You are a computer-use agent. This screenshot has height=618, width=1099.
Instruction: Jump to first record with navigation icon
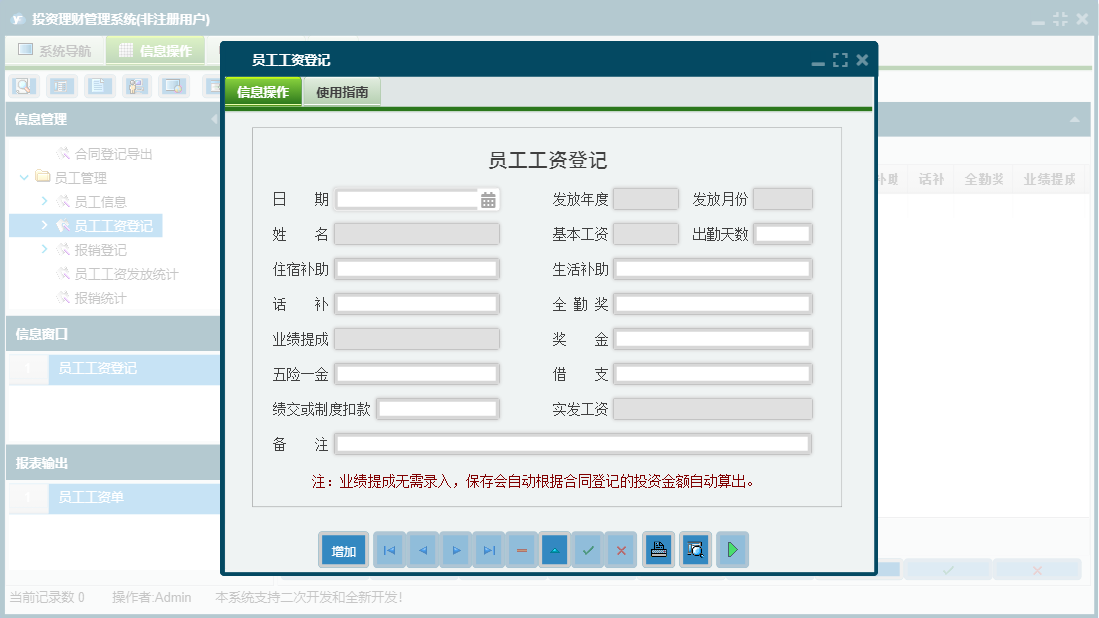[x=388, y=549]
